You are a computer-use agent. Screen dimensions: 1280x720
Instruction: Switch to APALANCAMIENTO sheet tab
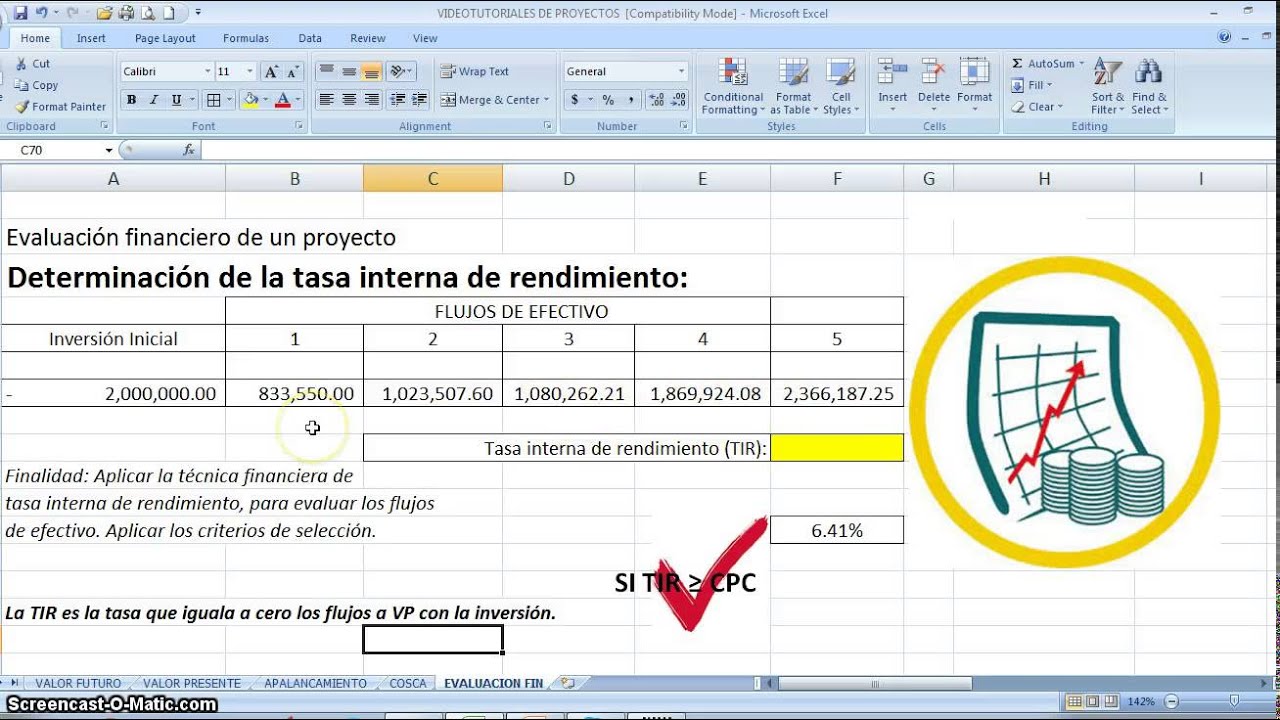pos(315,683)
